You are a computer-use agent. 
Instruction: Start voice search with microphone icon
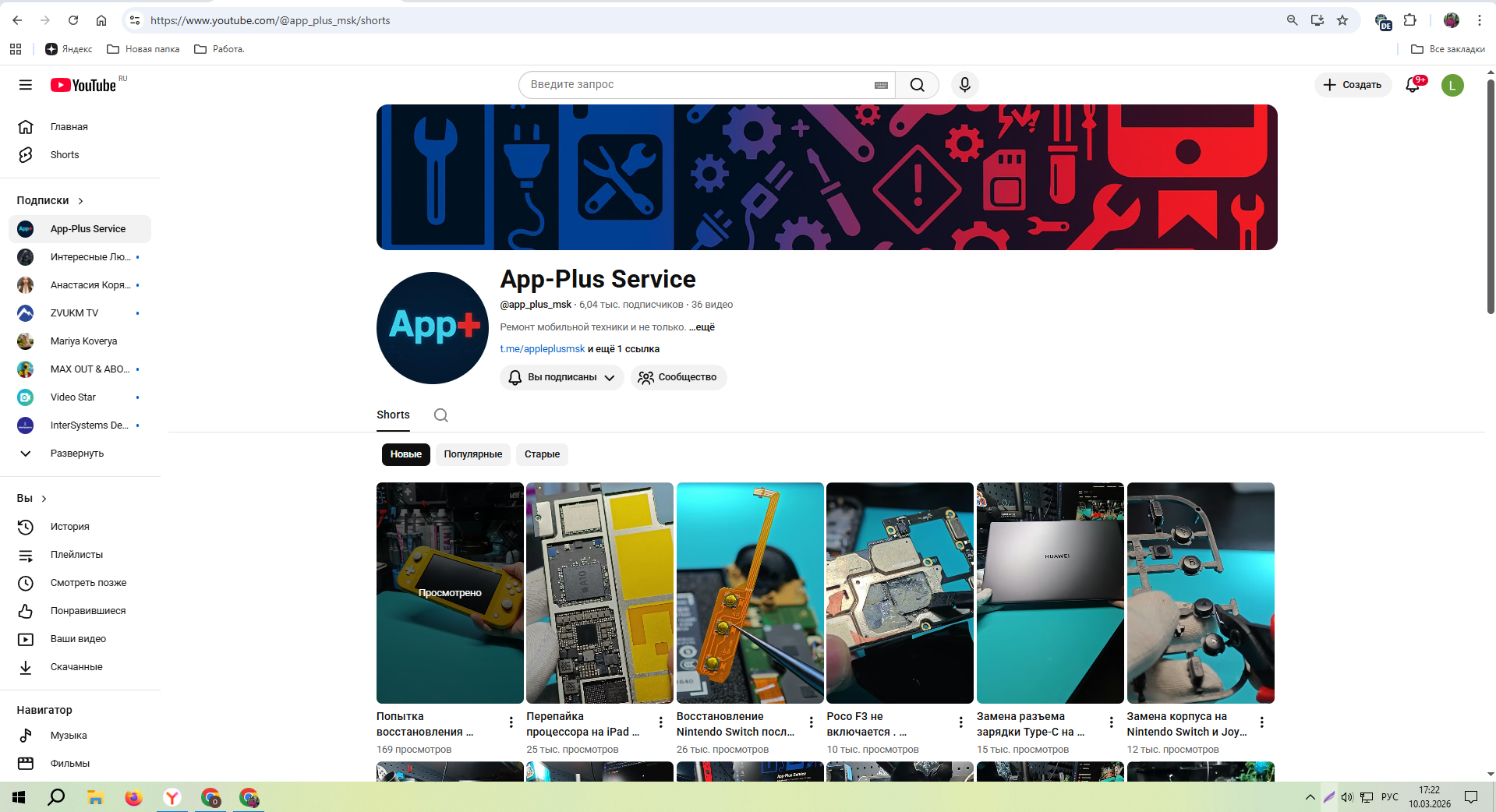pos(964,85)
